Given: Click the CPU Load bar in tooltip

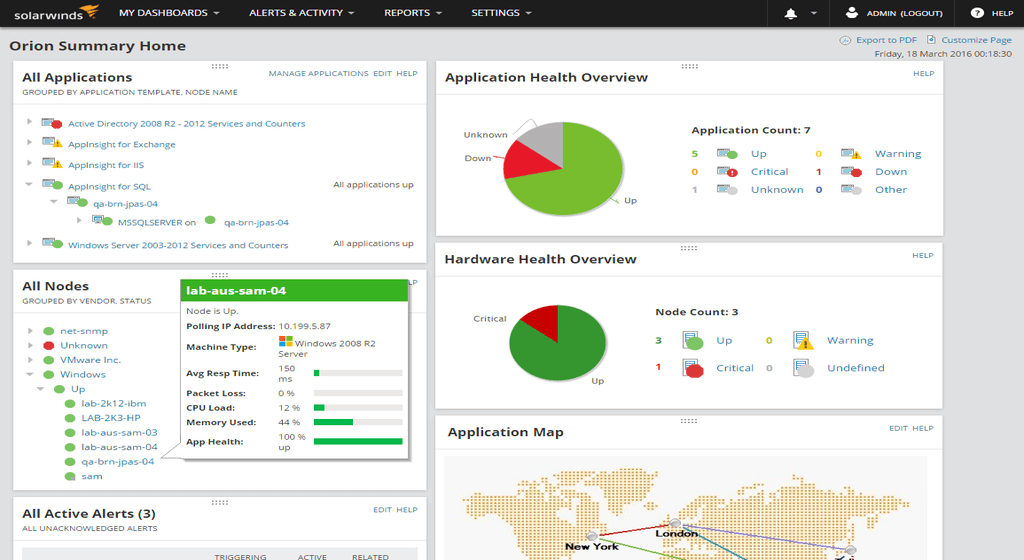Looking at the screenshot, I should [358, 407].
